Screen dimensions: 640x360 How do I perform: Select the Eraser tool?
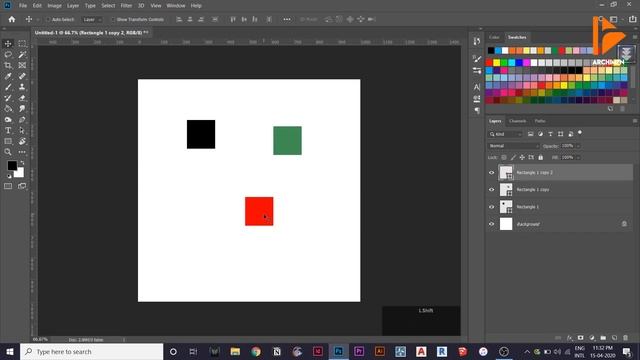tap(22, 98)
